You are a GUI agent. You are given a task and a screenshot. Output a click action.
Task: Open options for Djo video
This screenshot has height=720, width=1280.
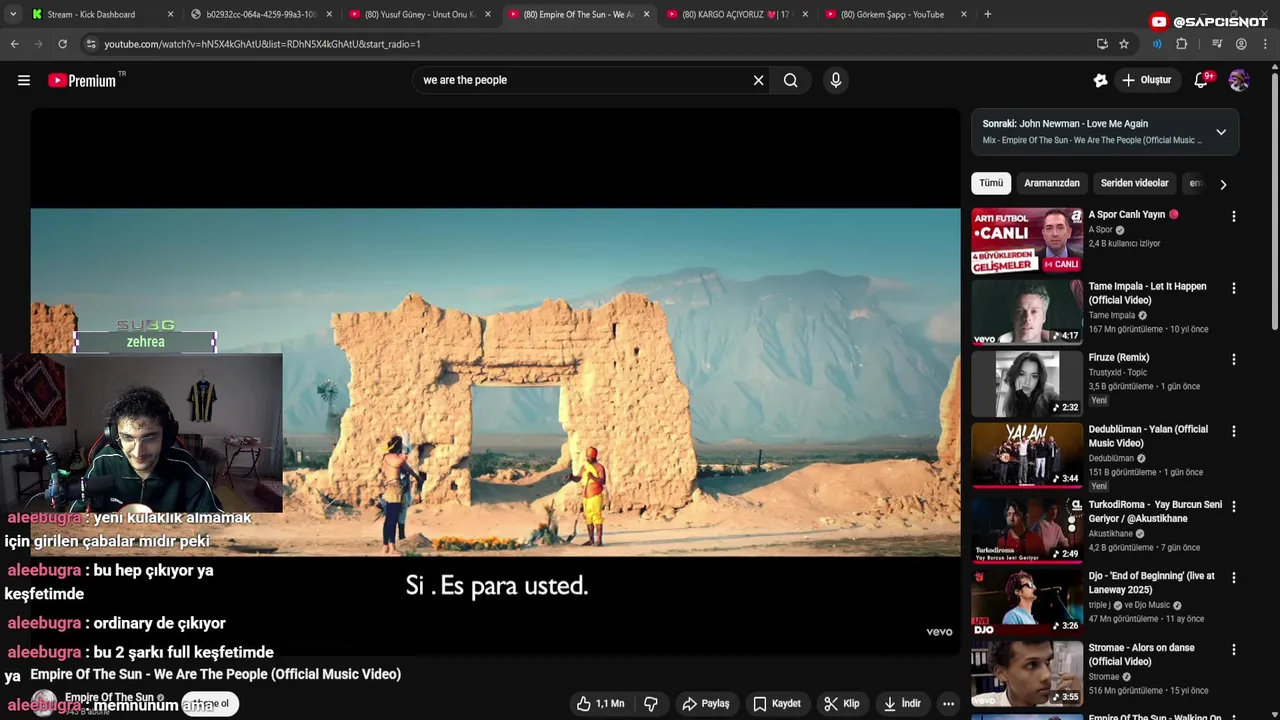(1233, 577)
